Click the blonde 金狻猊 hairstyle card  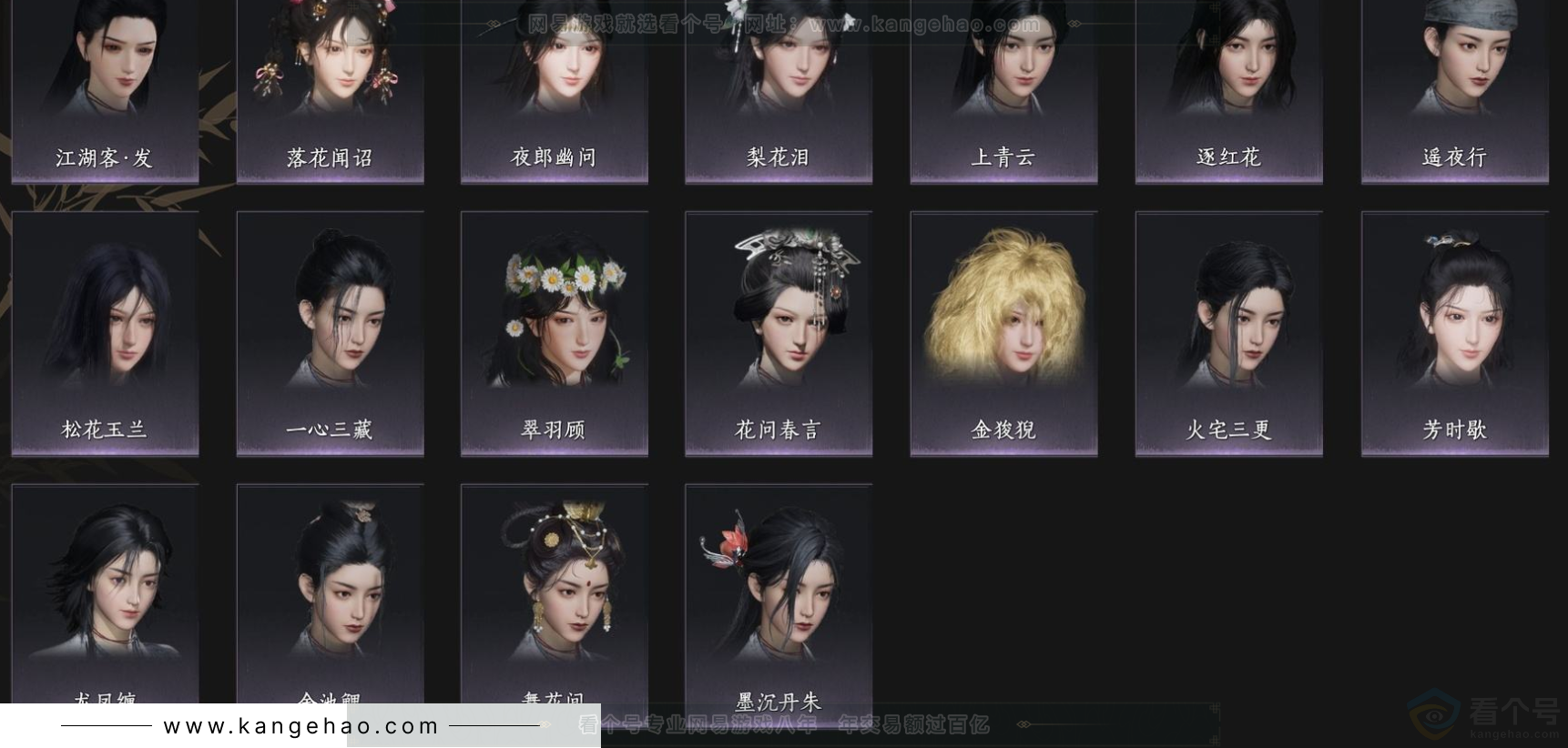coord(1003,334)
